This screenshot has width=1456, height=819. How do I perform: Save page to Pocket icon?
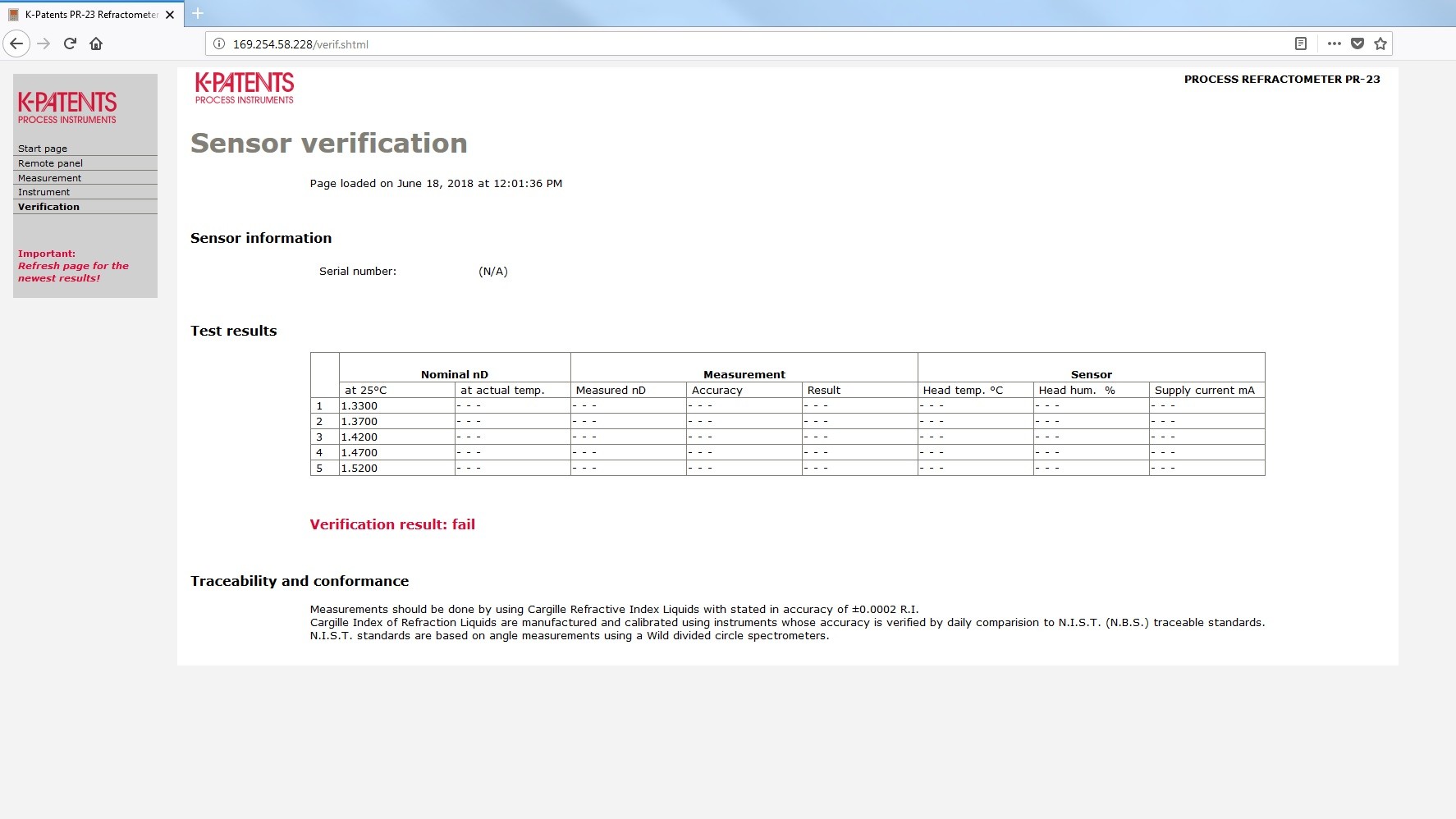[x=1358, y=43]
